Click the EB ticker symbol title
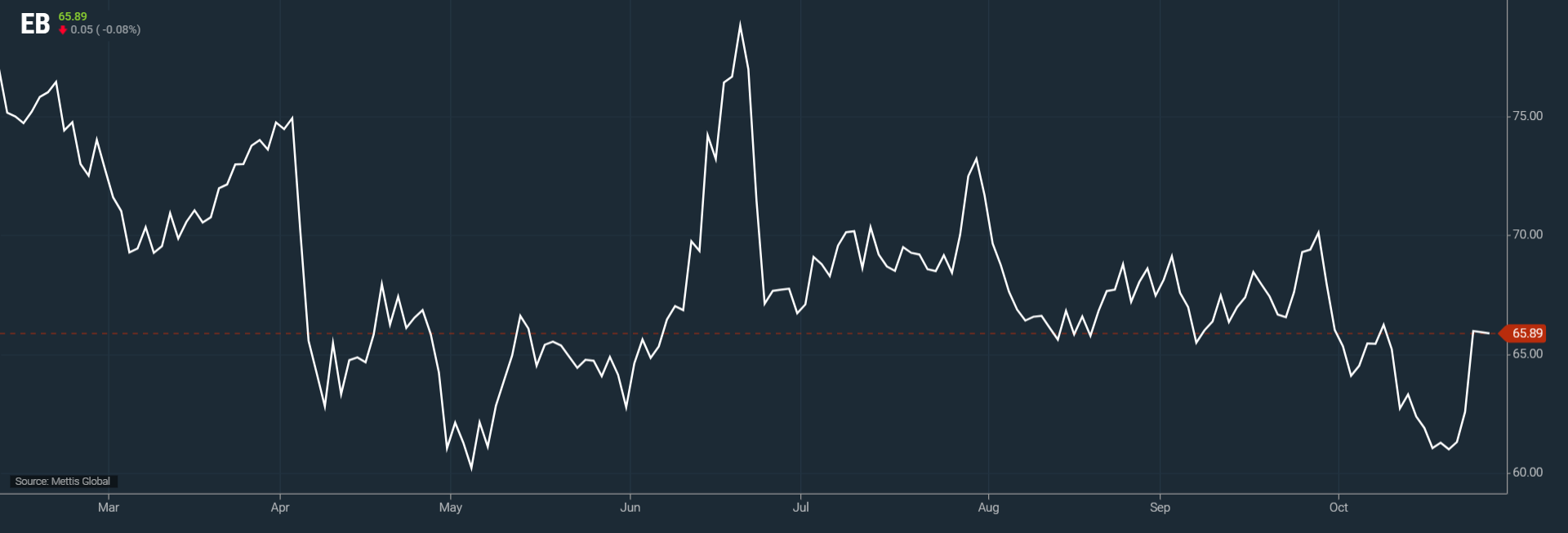This screenshot has width=1568, height=533. 35,24
